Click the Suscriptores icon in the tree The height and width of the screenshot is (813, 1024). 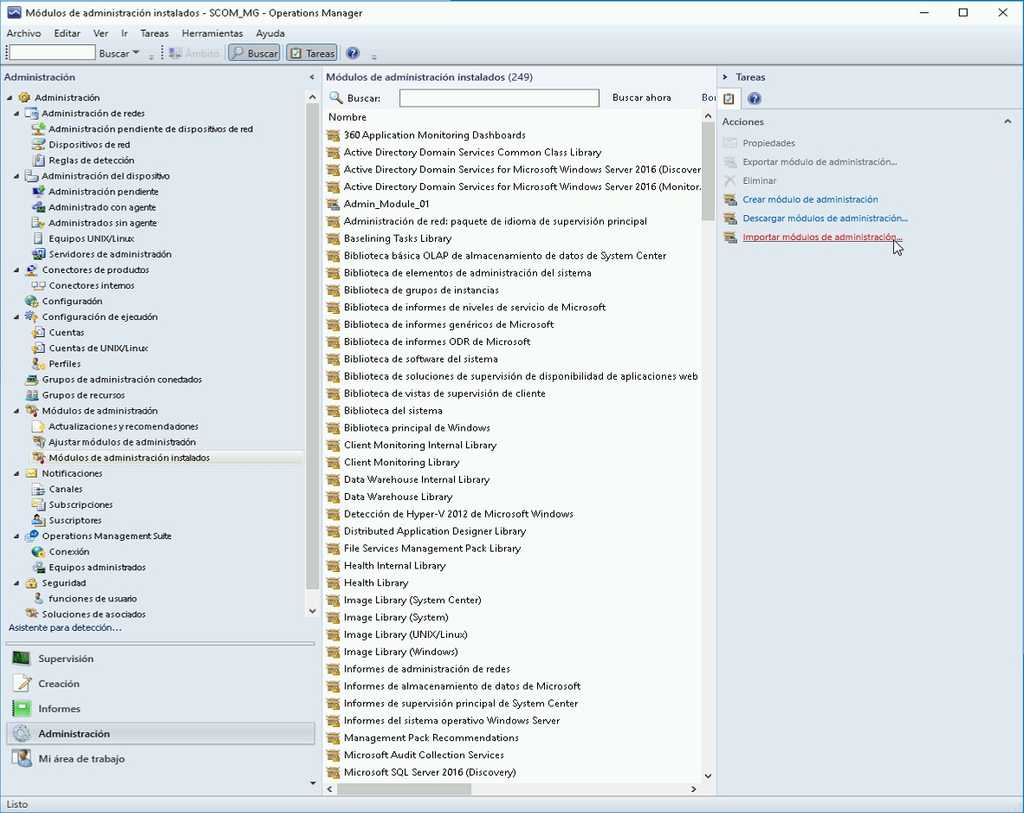click(x=39, y=521)
